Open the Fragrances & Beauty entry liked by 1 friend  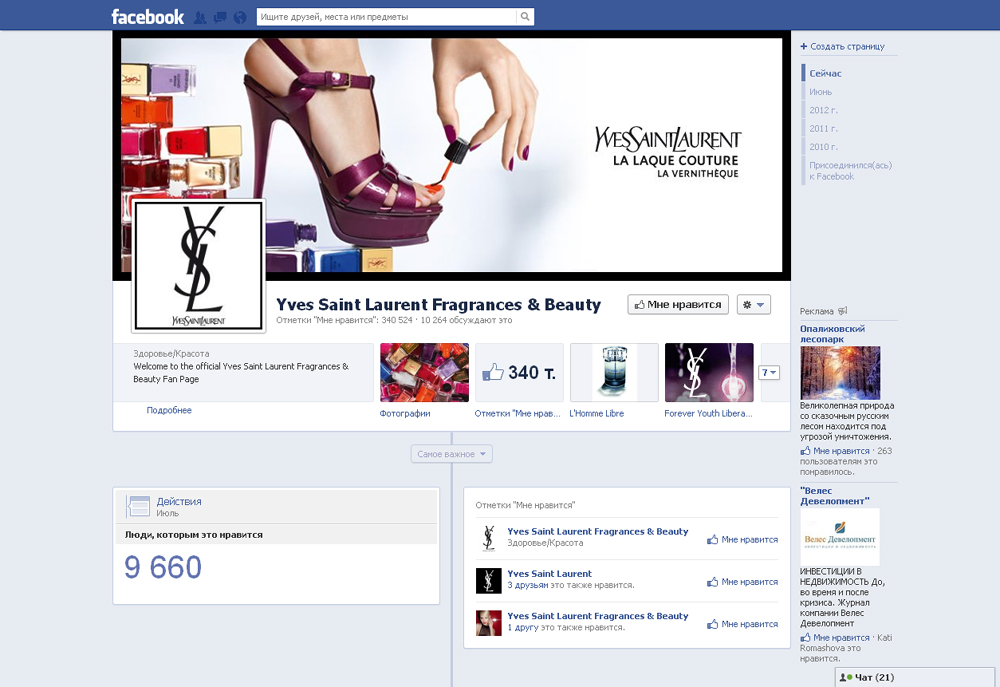(x=598, y=616)
